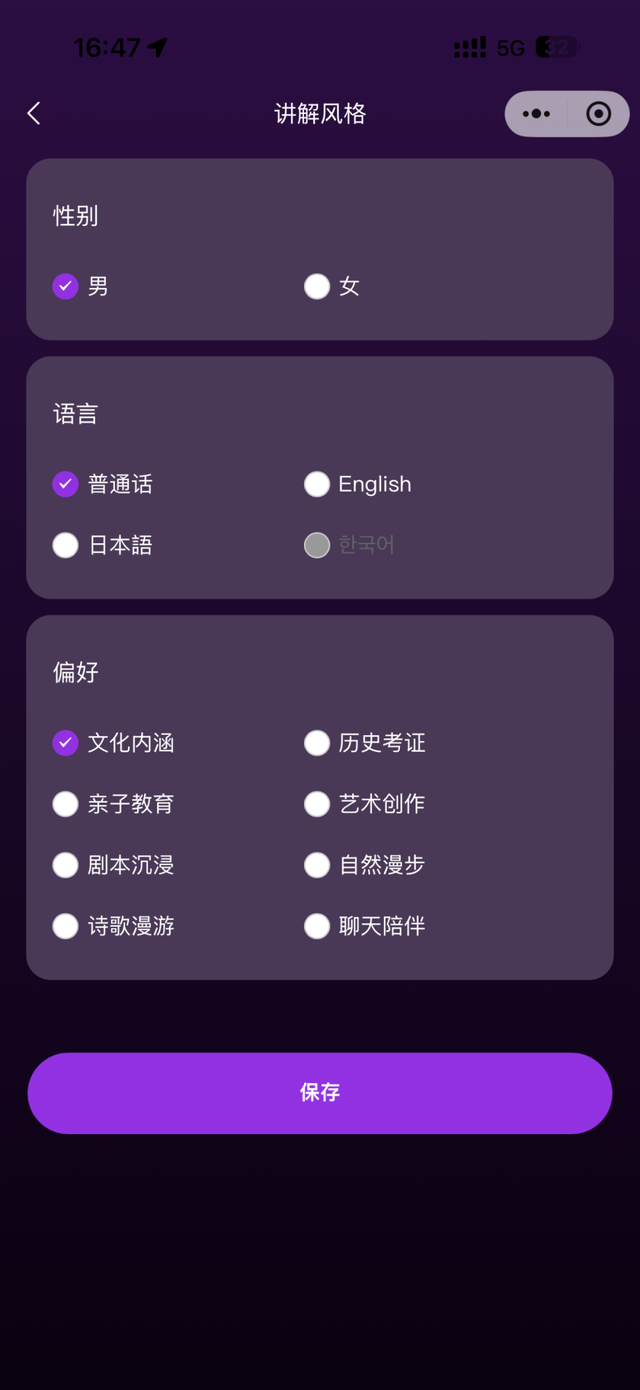Click the checkmark icon next to 男
The width and height of the screenshot is (640, 1390).
(x=65, y=286)
